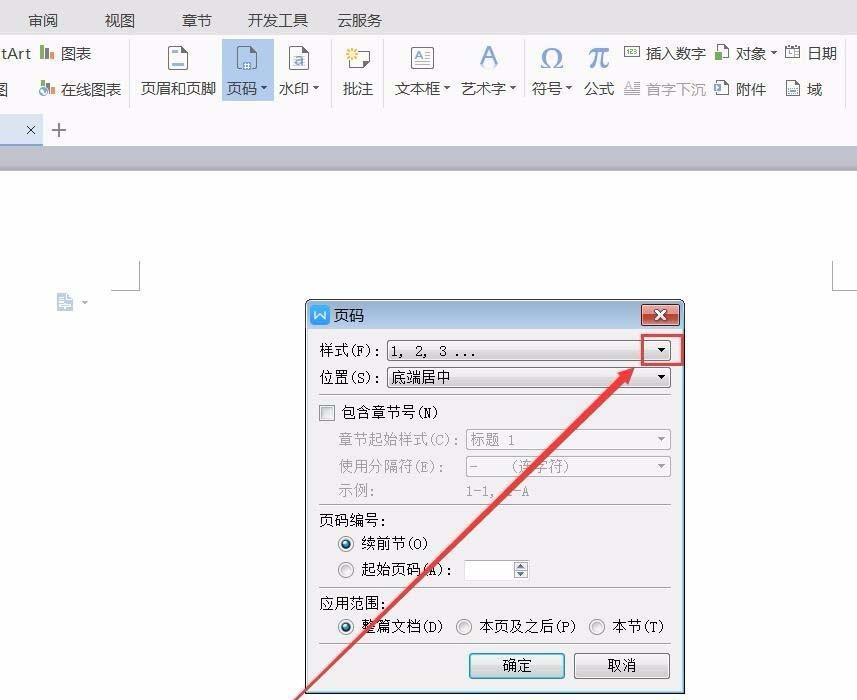Open the 样式 page number format dropdown
Screen dimensions: 857x700
[660, 350]
